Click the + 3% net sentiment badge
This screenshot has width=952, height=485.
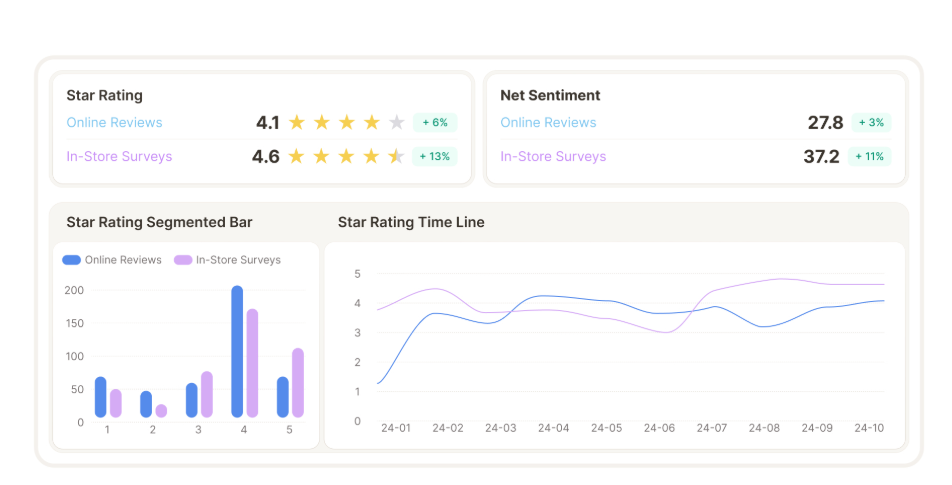click(871, 123)
